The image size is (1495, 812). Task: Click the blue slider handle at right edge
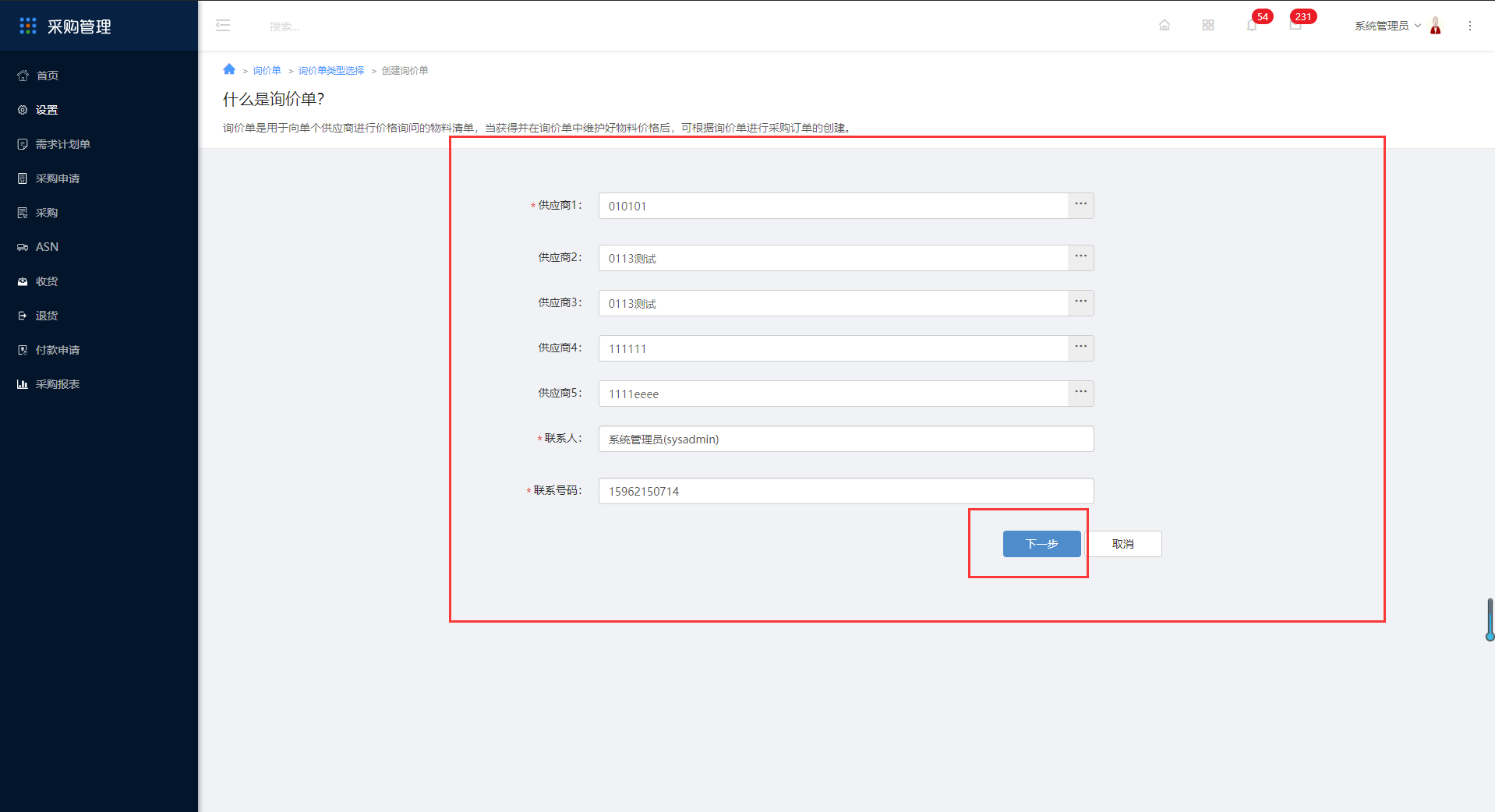tap(1490, 636)
